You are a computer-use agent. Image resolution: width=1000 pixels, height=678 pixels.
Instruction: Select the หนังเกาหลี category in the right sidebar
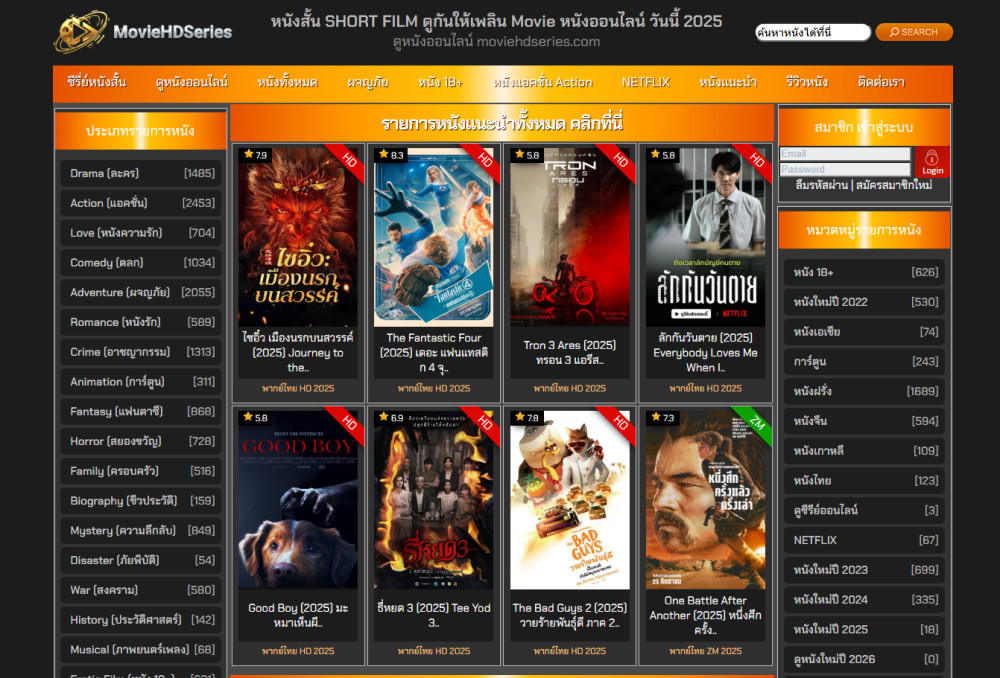pyautogui.click(x=865, y=451)
